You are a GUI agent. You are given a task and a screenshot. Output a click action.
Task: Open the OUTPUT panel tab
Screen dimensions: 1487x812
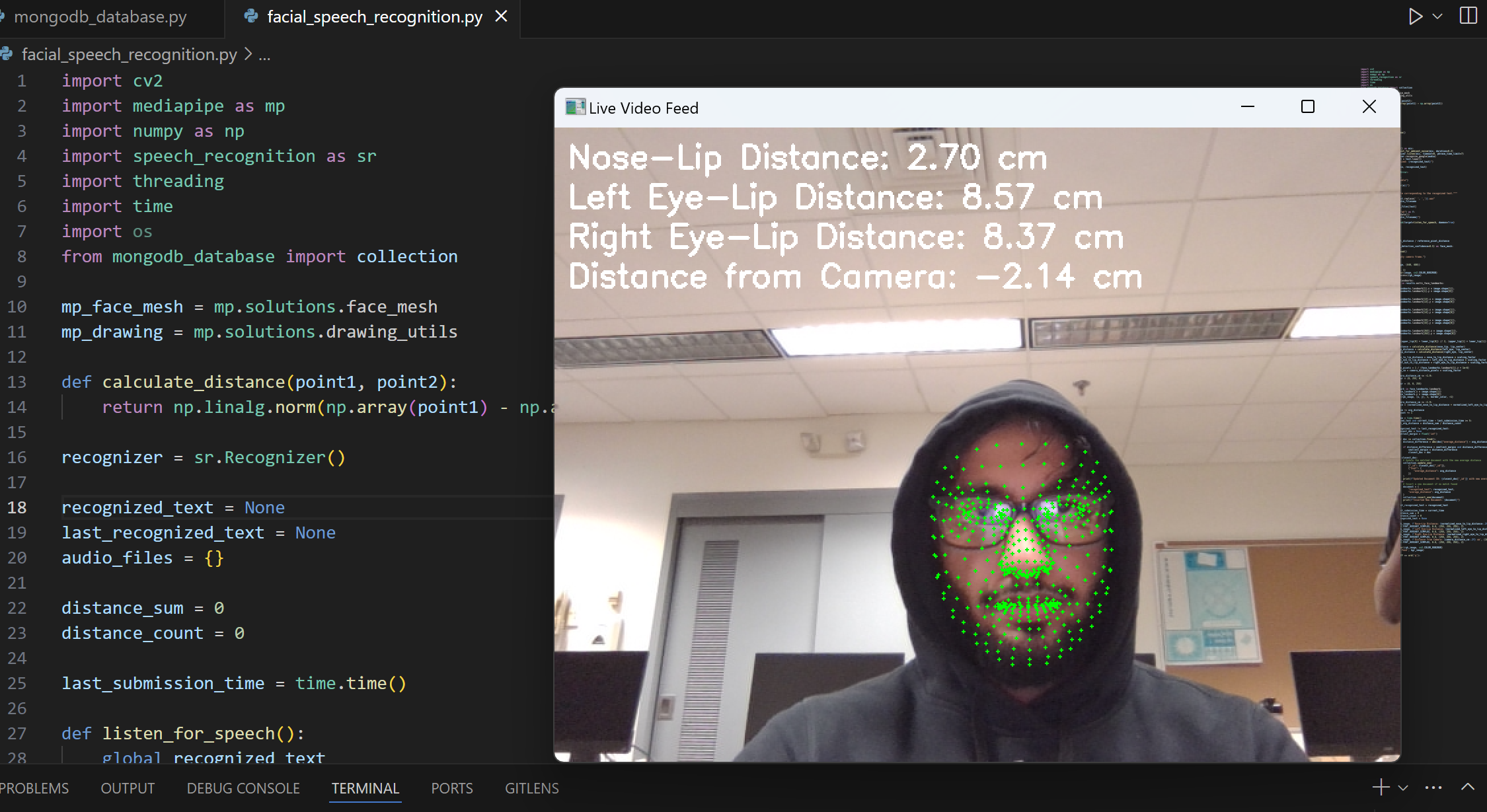pos(128,788)
